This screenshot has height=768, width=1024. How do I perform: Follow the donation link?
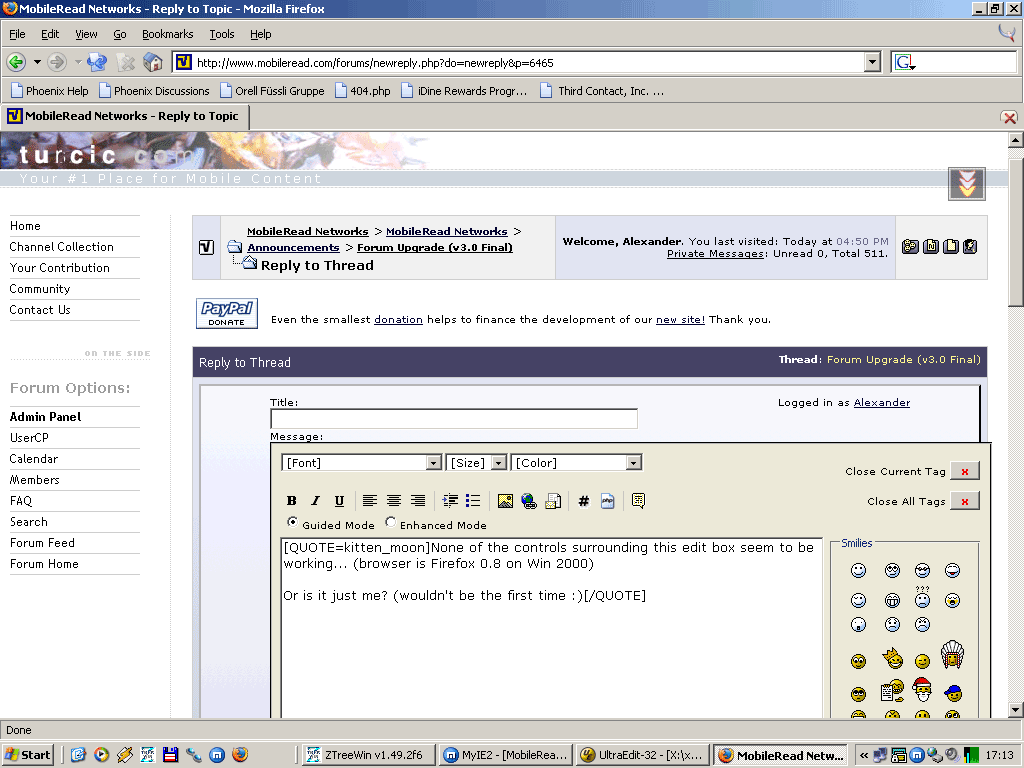[x=398, y=319]
